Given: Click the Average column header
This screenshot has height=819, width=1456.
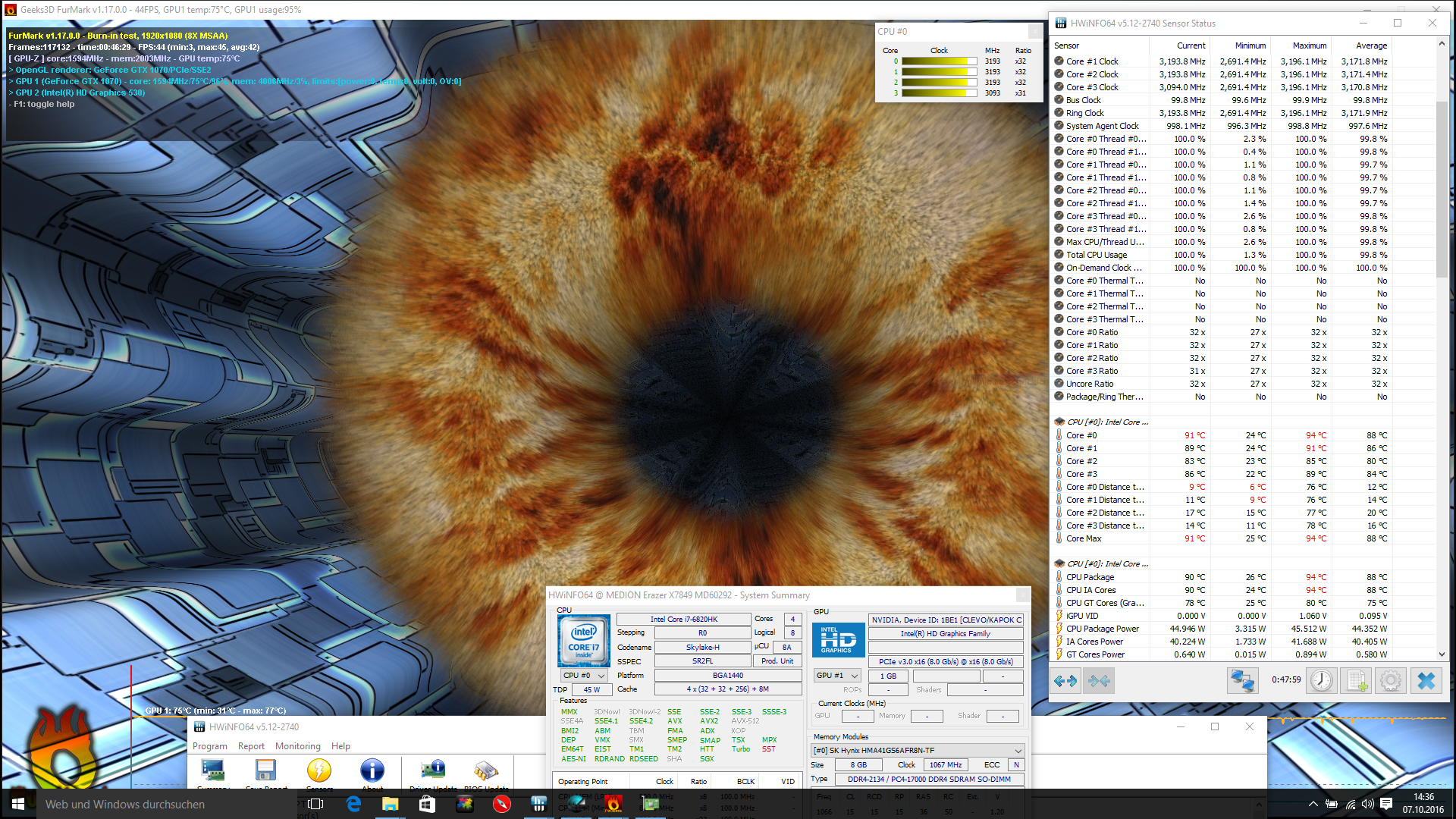Looking at the screenshot, I should click(x=1360, y=45).
